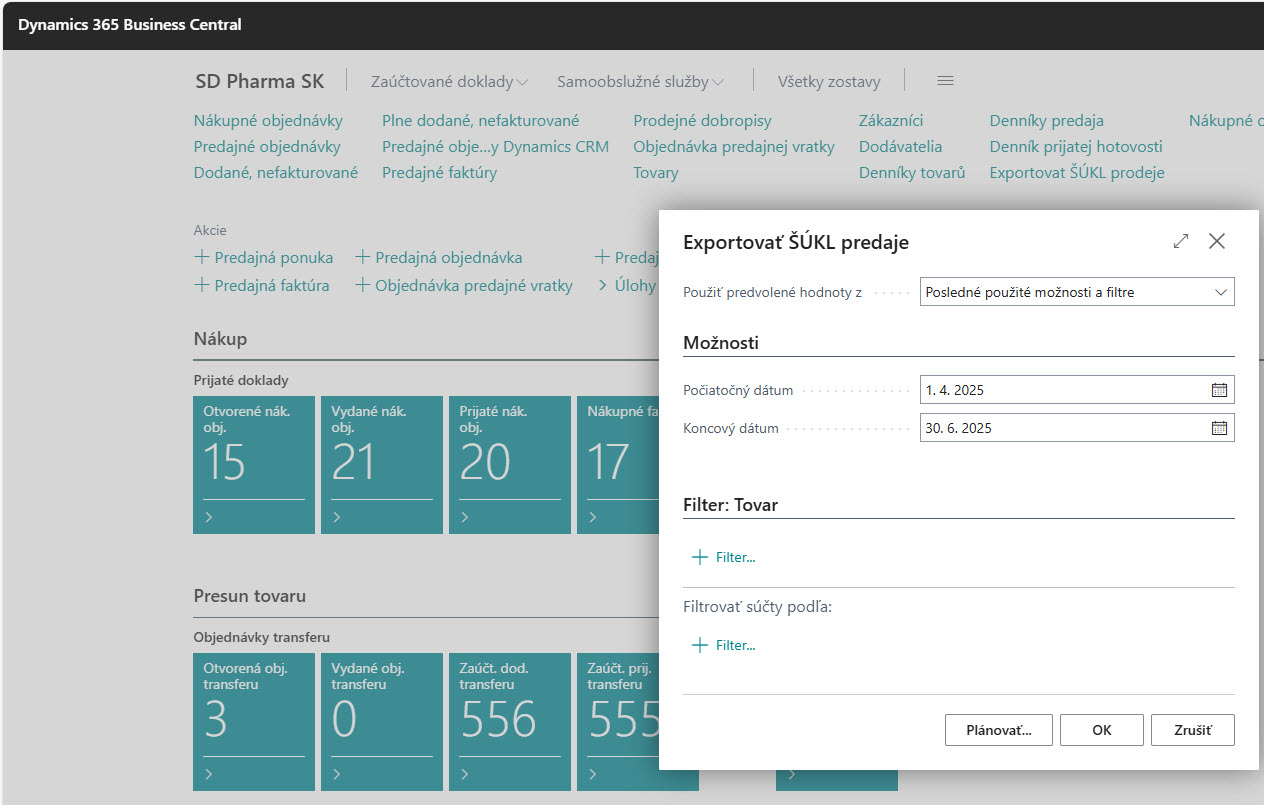Expand Zaúčtované doklady menu
Screen dimensions: 1264x805
tap(449, 82)
